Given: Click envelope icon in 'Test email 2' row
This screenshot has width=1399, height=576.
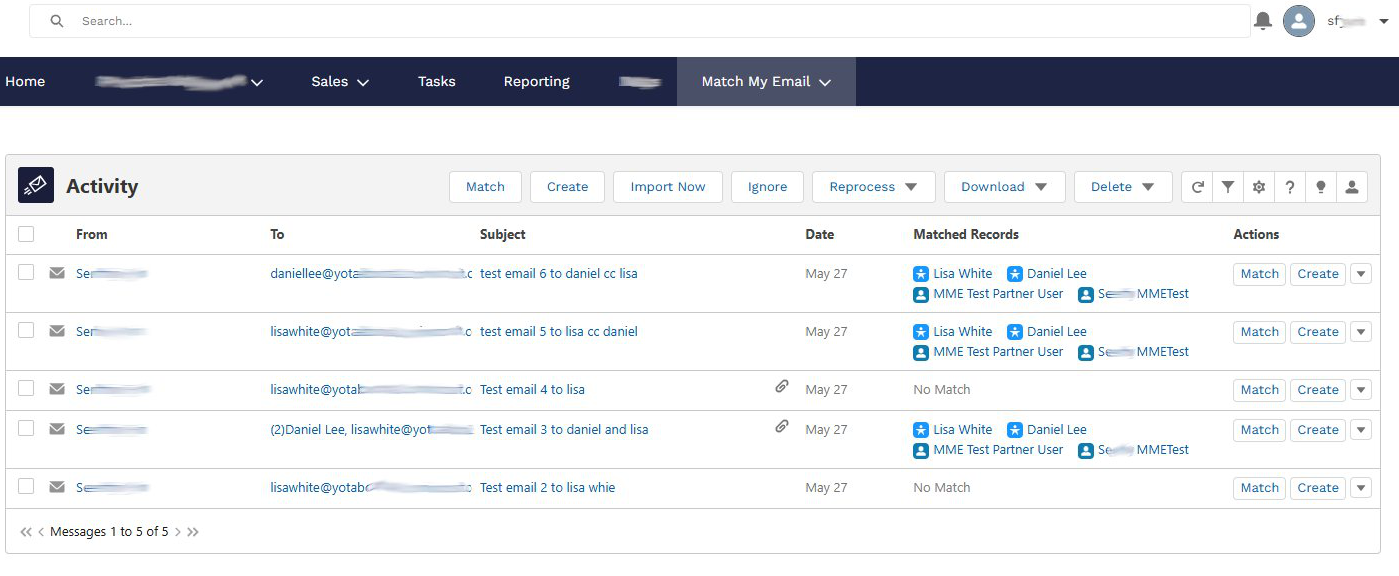Looking at the screenshot, I should click(57, 487).
